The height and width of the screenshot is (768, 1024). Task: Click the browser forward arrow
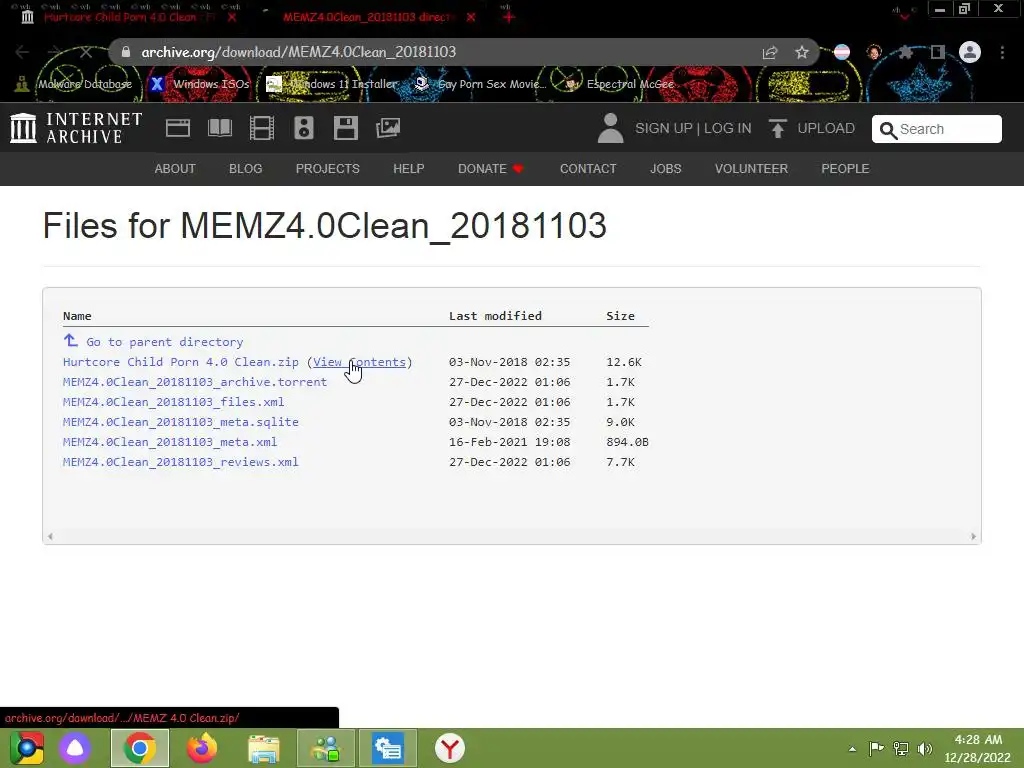pos(54,52)
